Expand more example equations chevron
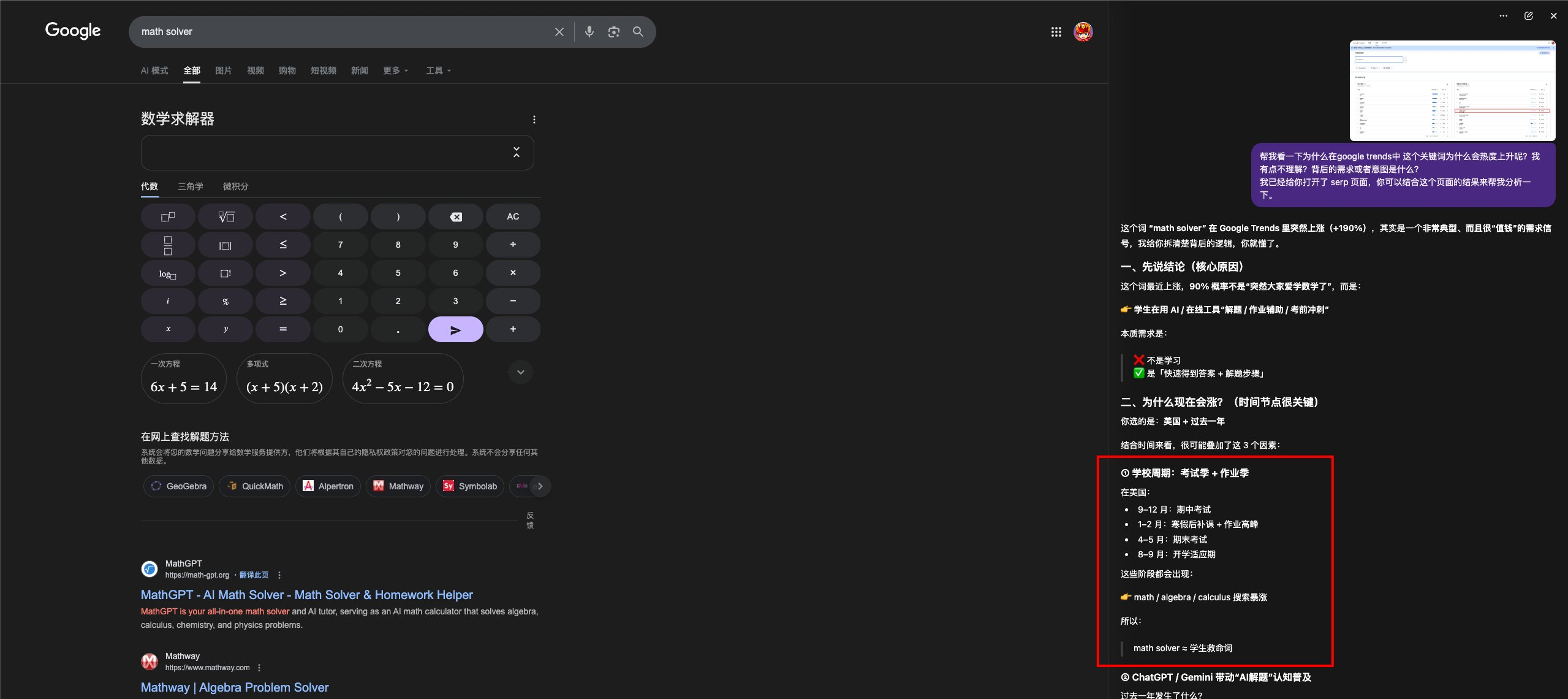This screenshot has width=1568, height=699. pyautogui.click(x=520, y=372)
